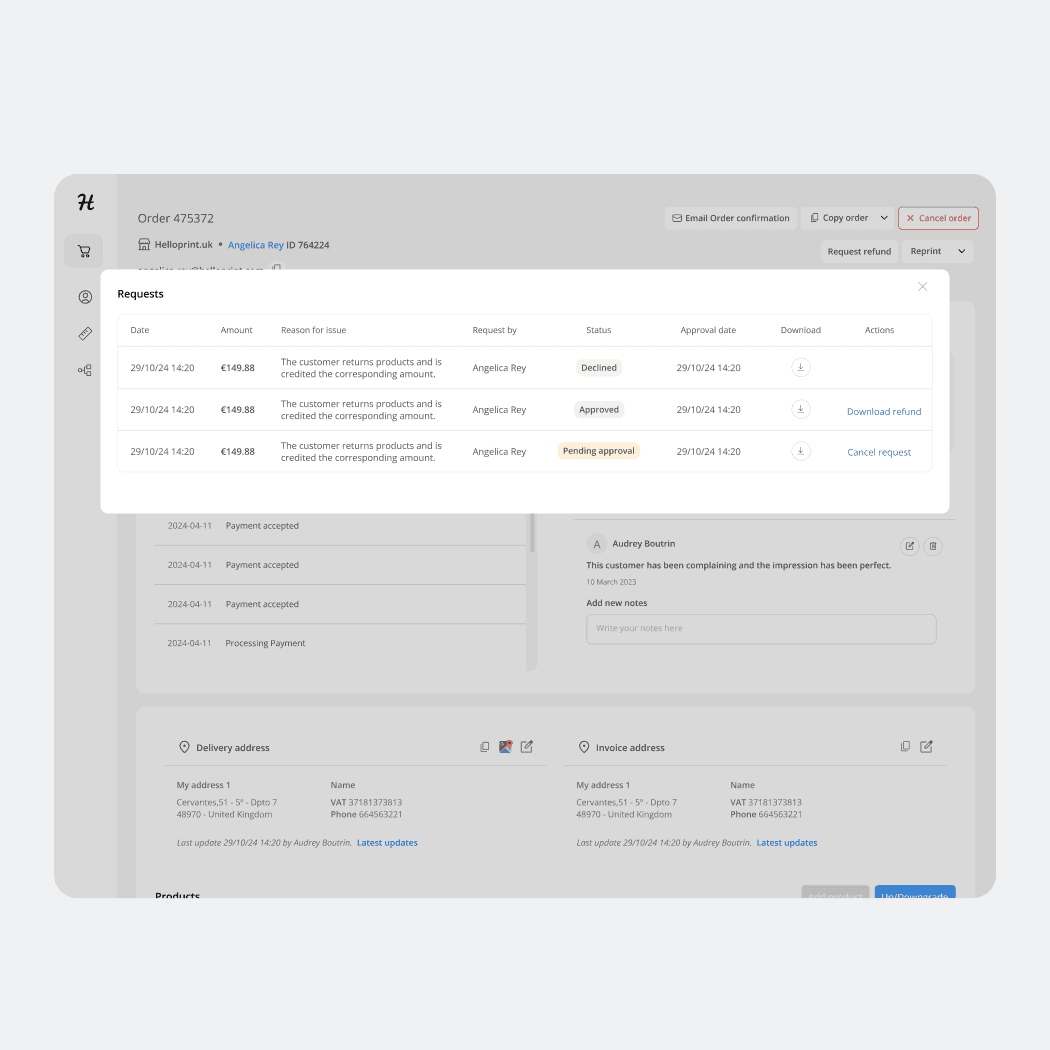Click the notes input field
Image resolution: width=1050 pixels, height=1050 pixels.
pos(761,628)
